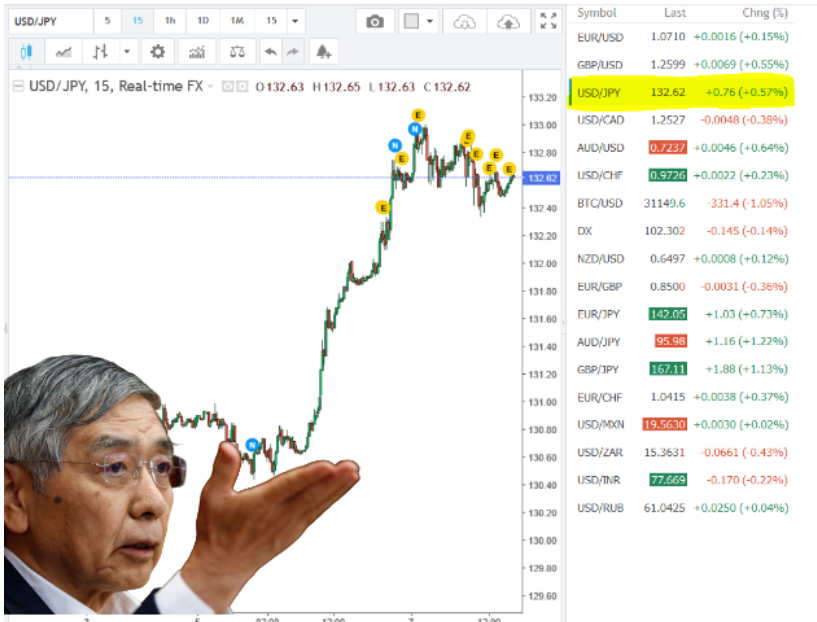Expand the chart style dropdown arrow

point(127,52)
